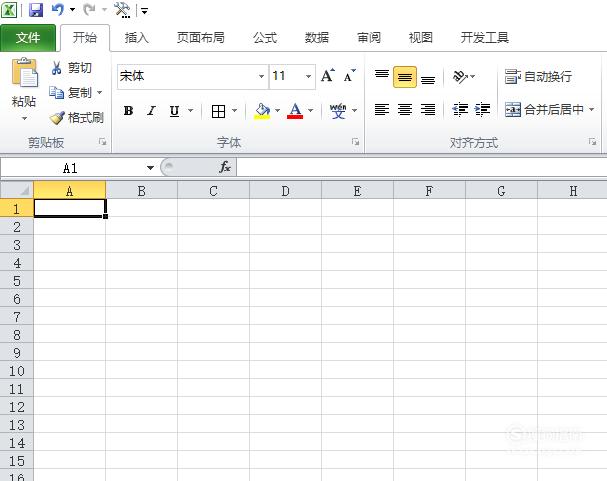Apply yellow fill color bucket
607x481 pixels.
262,111
